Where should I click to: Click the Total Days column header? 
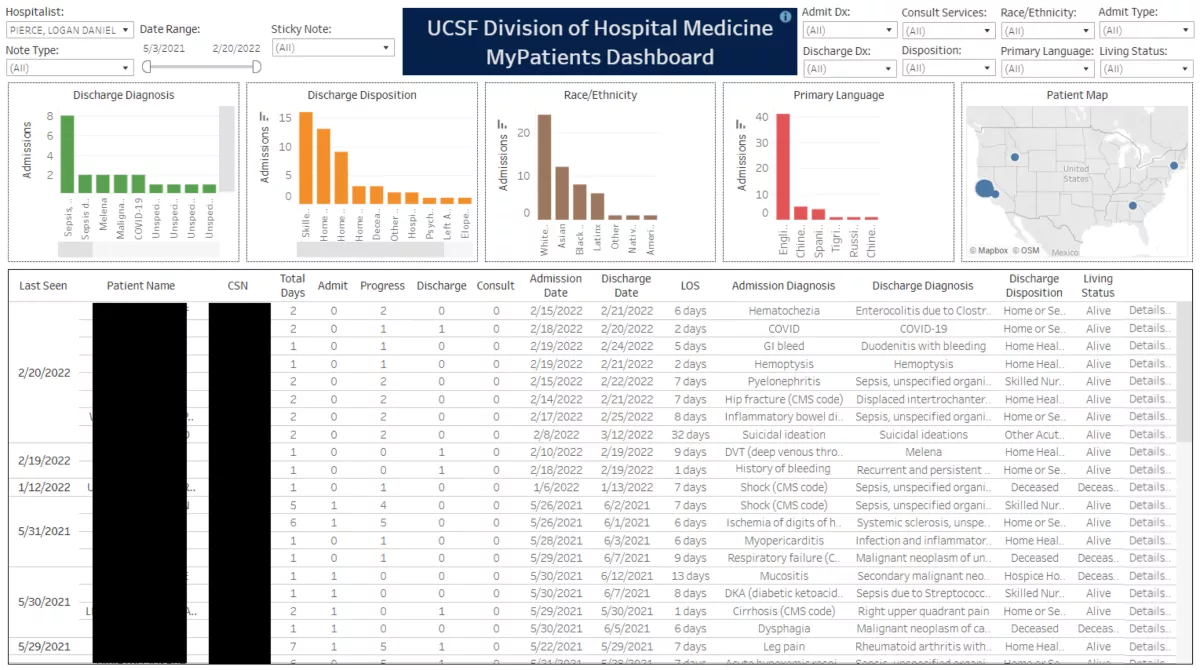pyautogui.click(x=292, y=286)
